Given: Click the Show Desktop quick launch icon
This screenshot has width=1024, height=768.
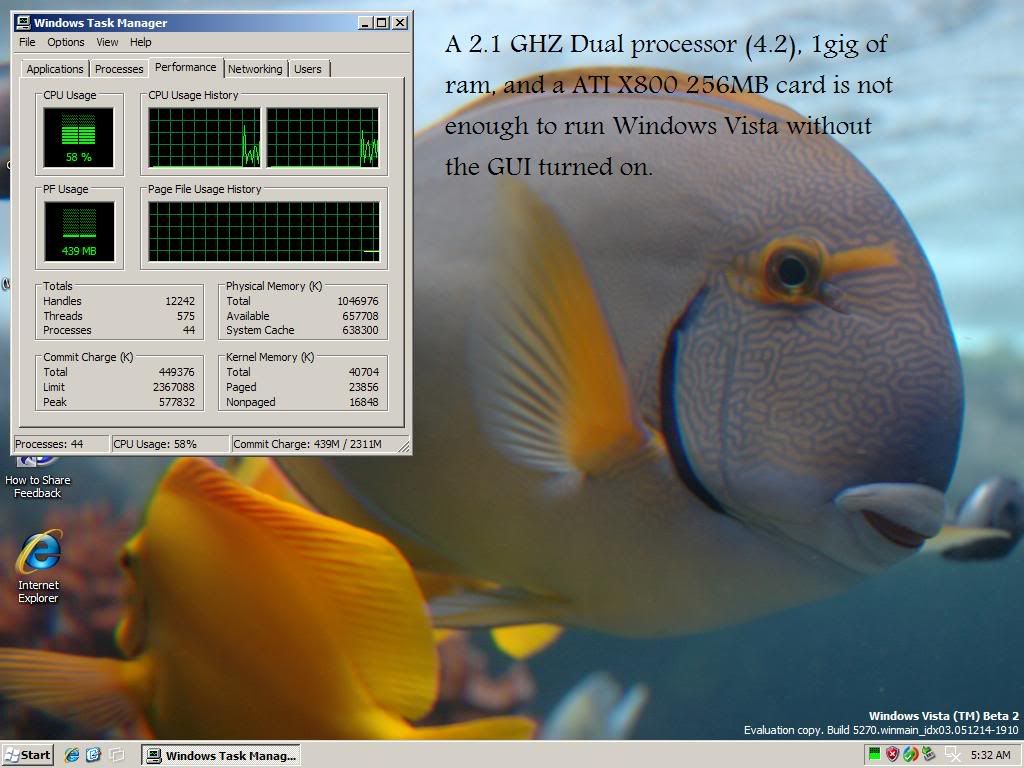Looking at the screenshot, I should click(116, 755).
